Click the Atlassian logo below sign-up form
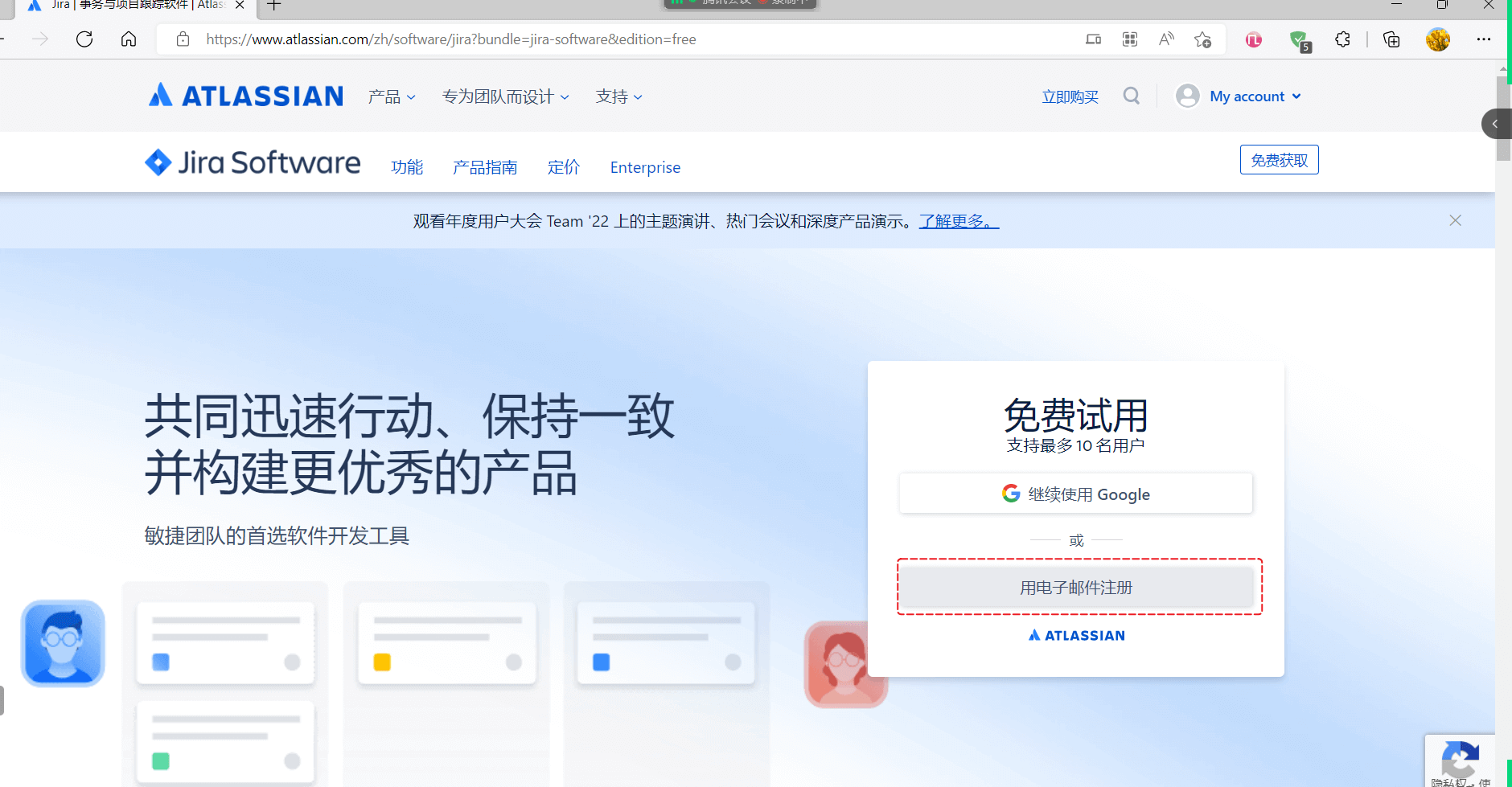Image resolution: width=1512 pixels, height=787 pixels. pyautogui.click(x=1076, y=635)
